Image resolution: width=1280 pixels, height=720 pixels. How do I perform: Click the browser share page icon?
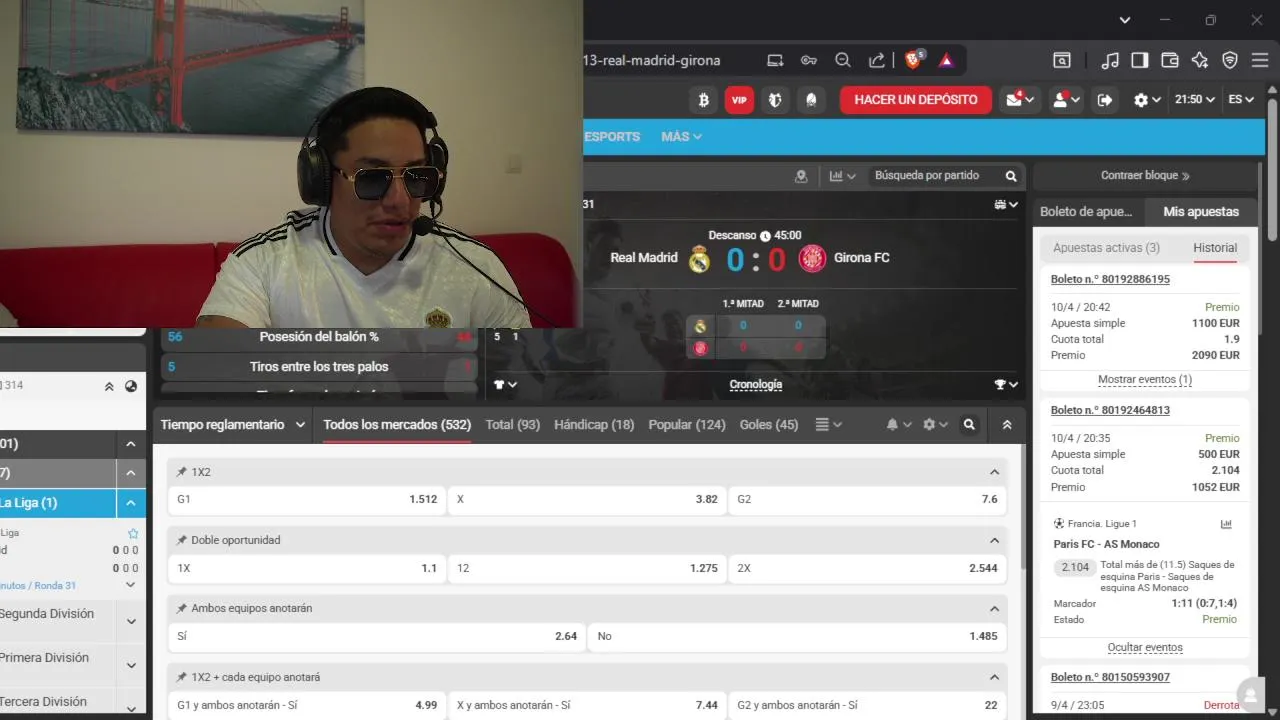[x=877, y=60]
